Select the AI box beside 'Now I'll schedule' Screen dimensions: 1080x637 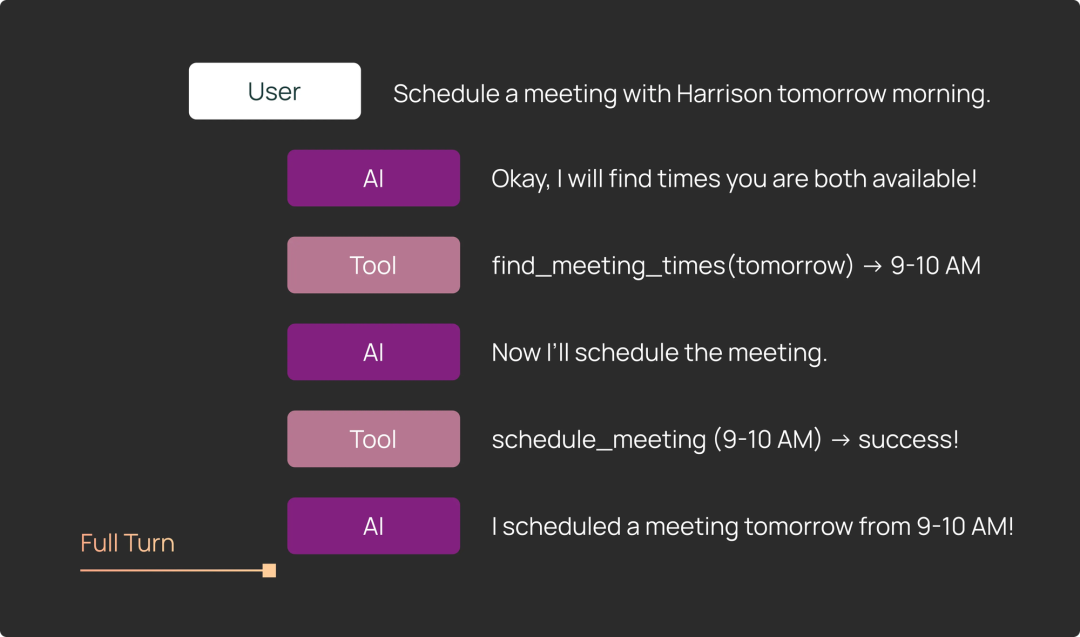click(373, 352)
